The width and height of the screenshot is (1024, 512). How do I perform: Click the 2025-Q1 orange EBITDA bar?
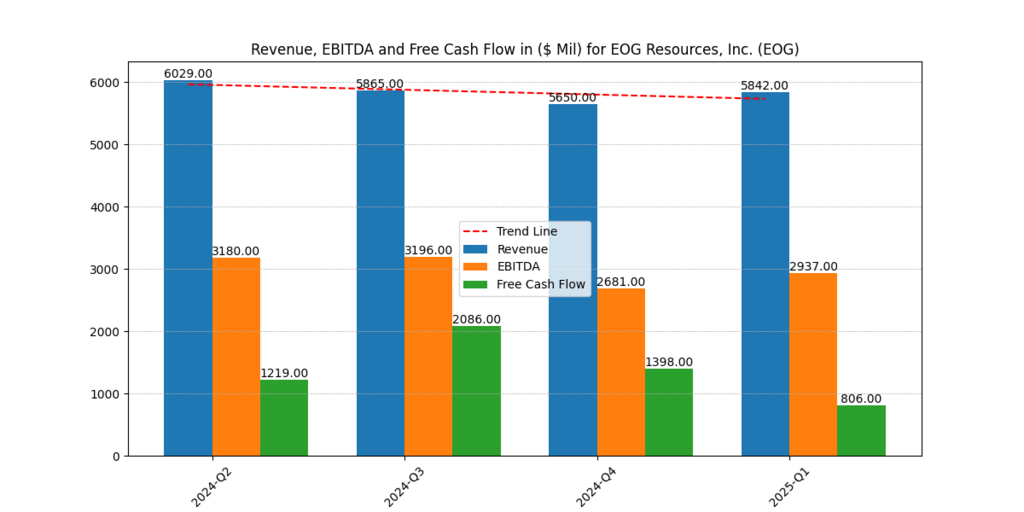pyautogui.click(x=813, y=365)
